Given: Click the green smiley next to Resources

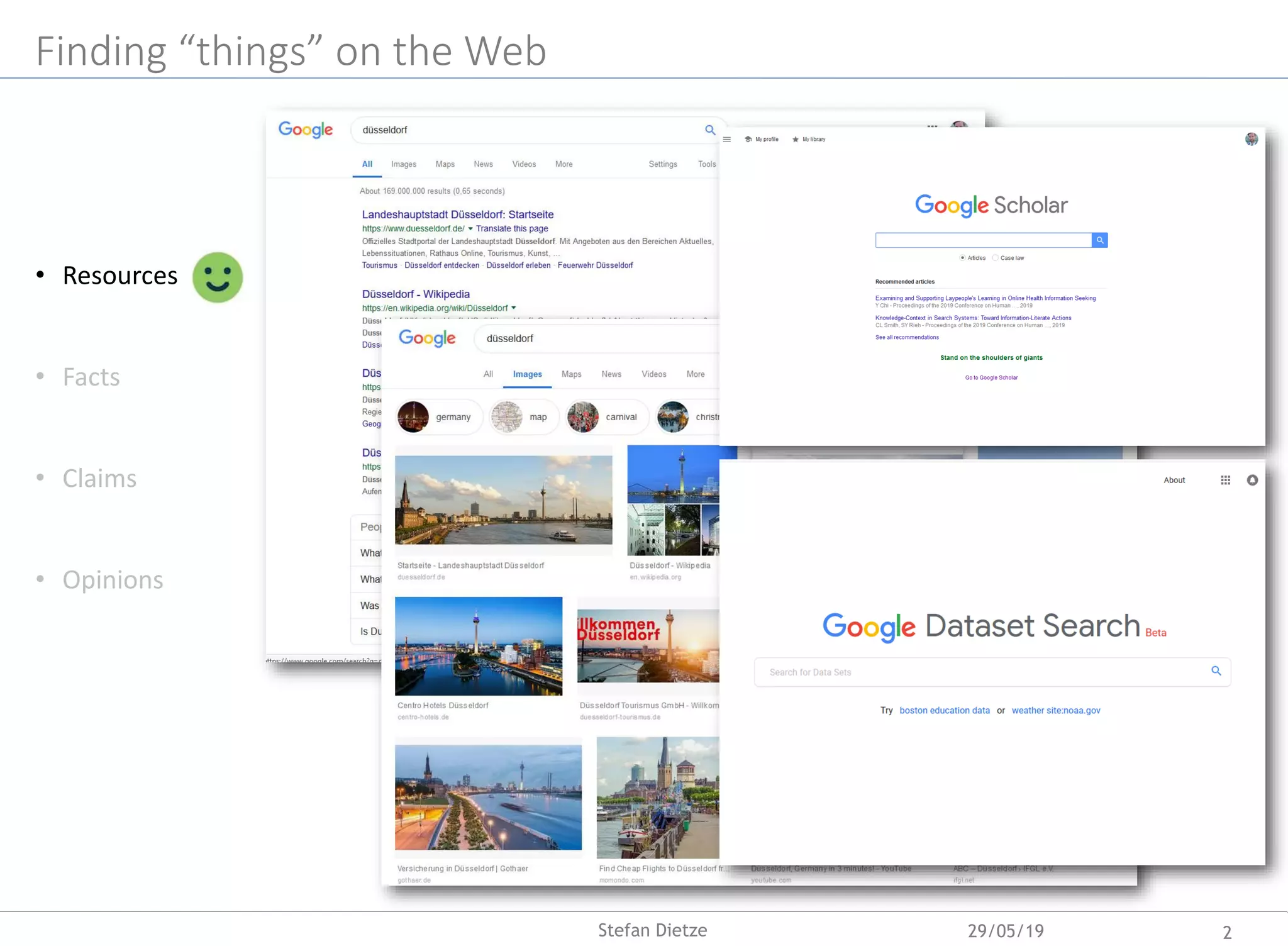Looking at the screenshot, I should pyautogui.click(x=218, y=277).
